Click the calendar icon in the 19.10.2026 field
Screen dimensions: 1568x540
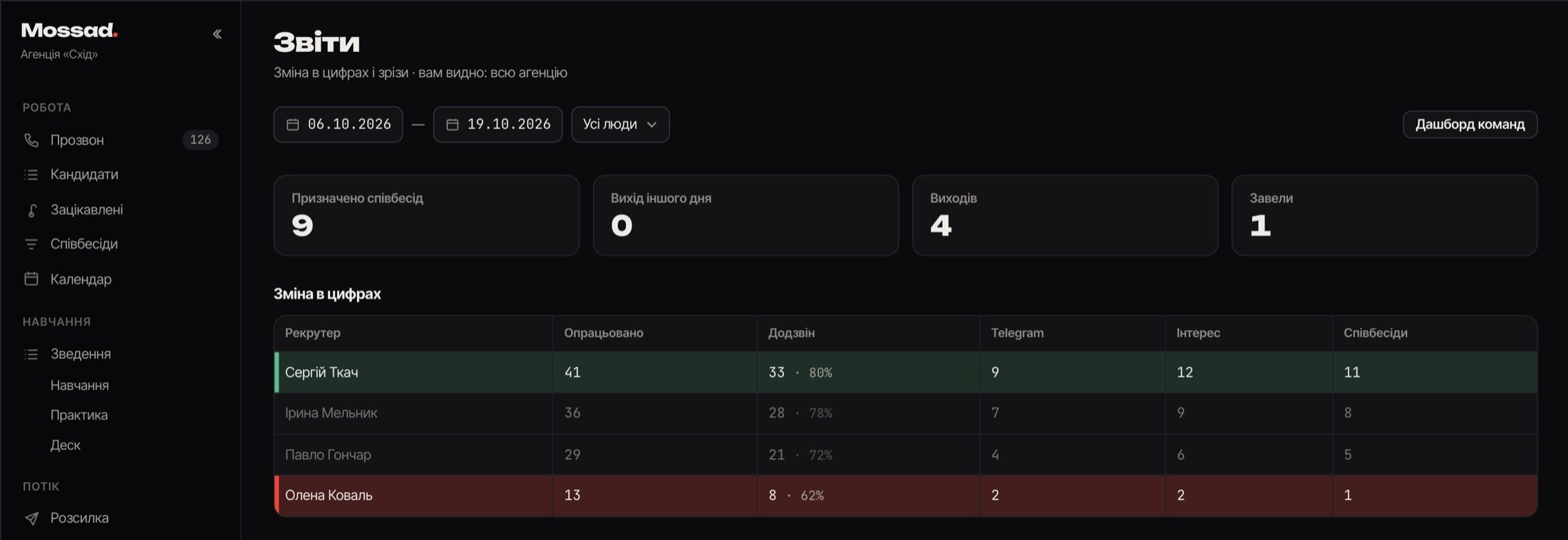pos(452,125)
